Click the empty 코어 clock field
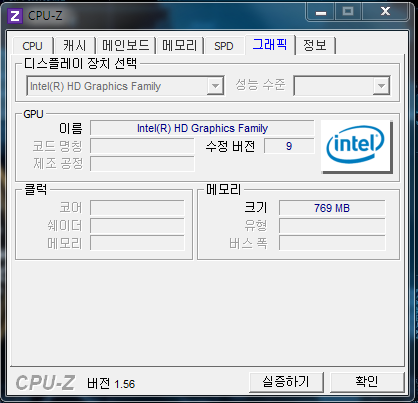418x403 pixels. 137,208
